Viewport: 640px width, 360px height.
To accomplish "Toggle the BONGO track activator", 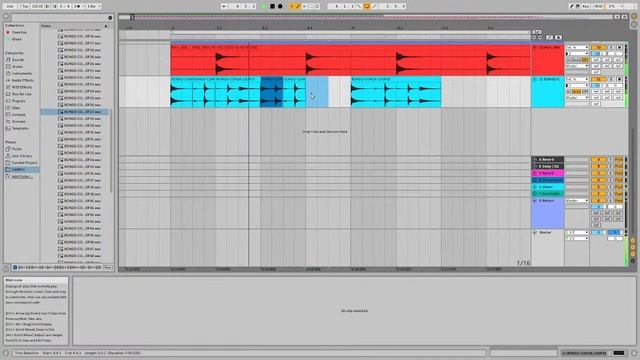I will pyautogui.click(x=598, y=79).
